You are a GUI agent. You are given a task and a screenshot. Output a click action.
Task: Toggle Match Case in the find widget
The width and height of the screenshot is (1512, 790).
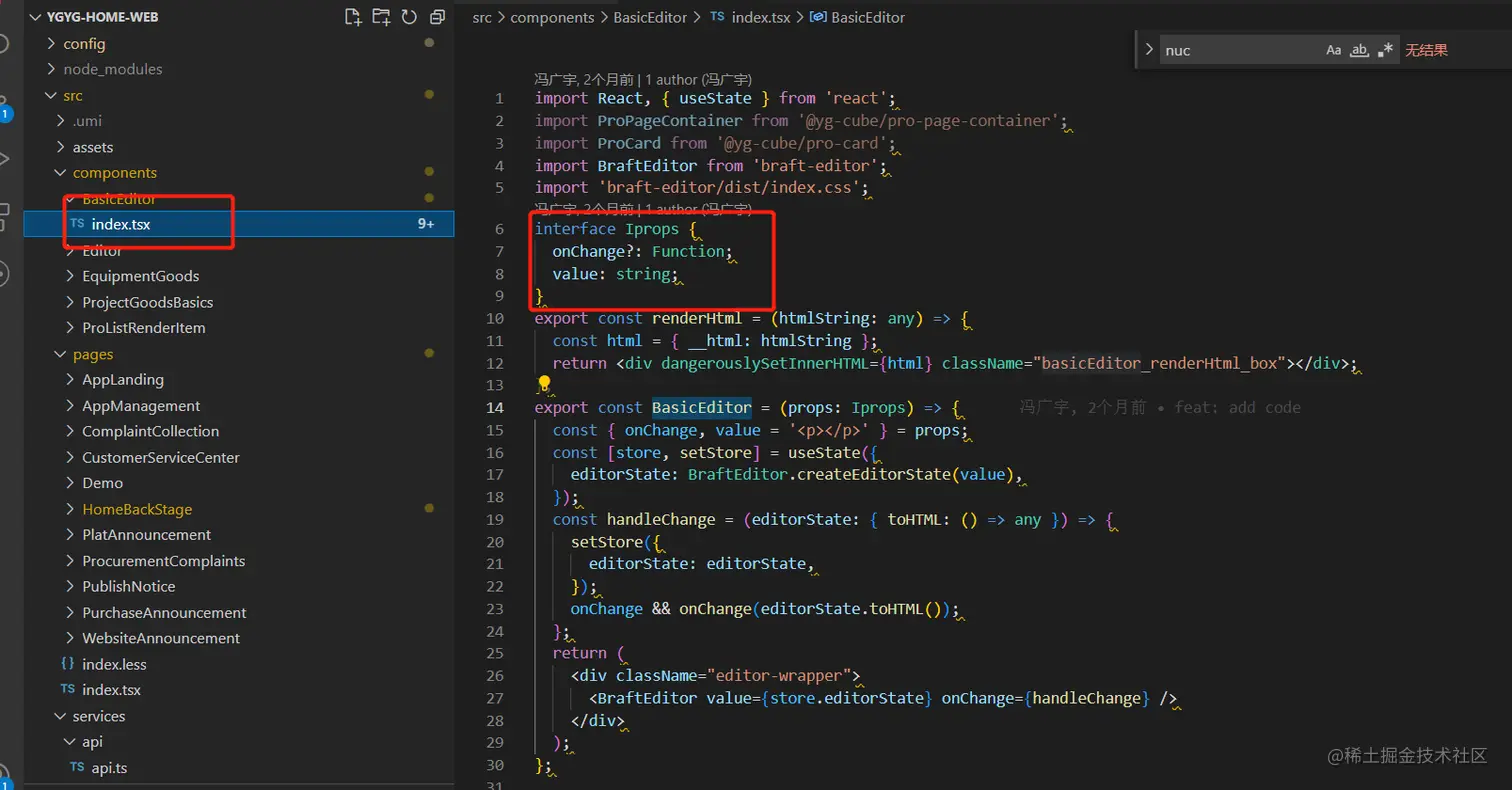tap(1333, 50)
